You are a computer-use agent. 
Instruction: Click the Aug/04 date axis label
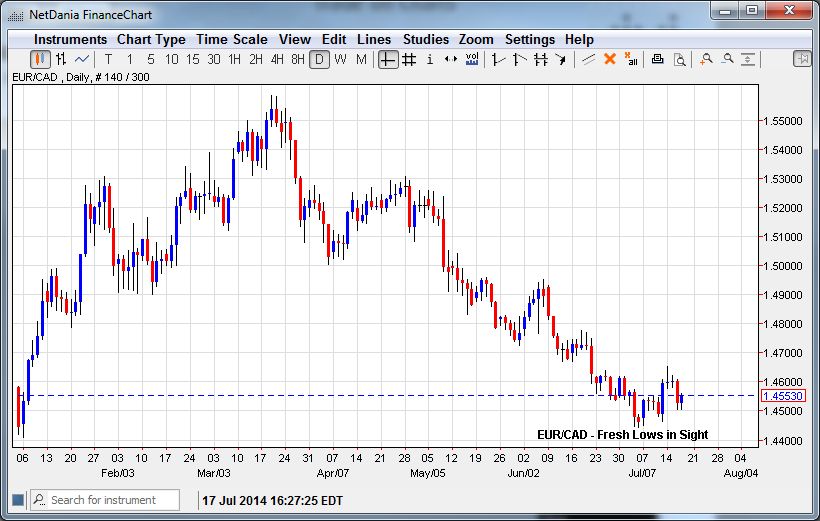click(x=741, y=473)
